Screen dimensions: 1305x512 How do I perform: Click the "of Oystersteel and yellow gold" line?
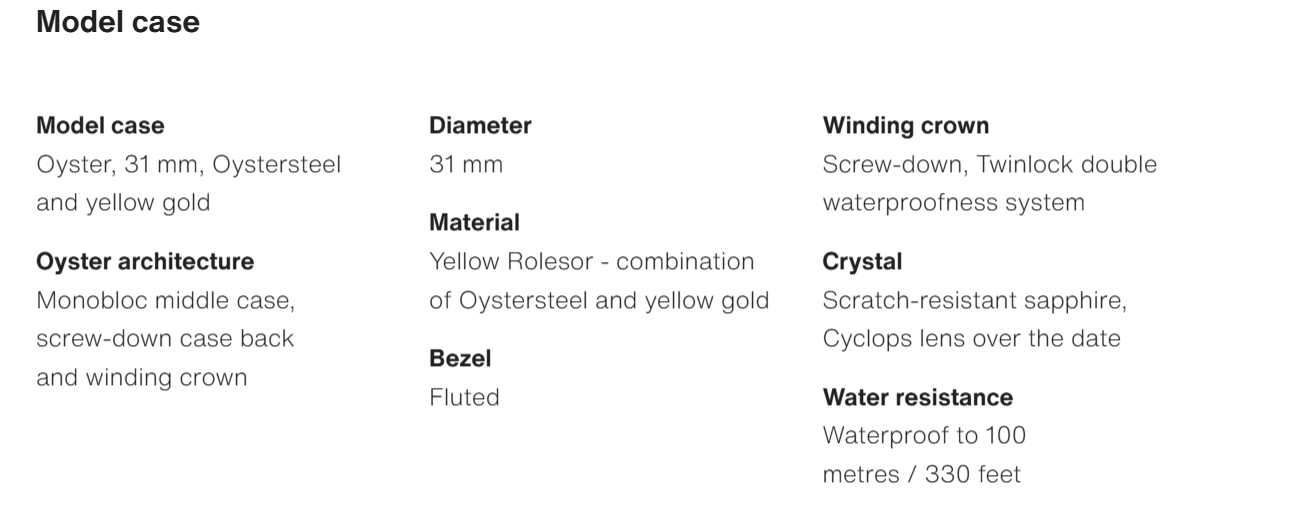click(x=599, y=300)
